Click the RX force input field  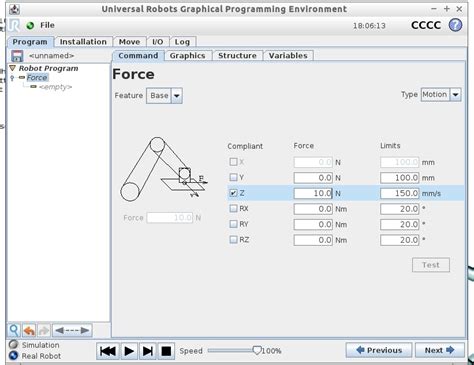point(313,209)
